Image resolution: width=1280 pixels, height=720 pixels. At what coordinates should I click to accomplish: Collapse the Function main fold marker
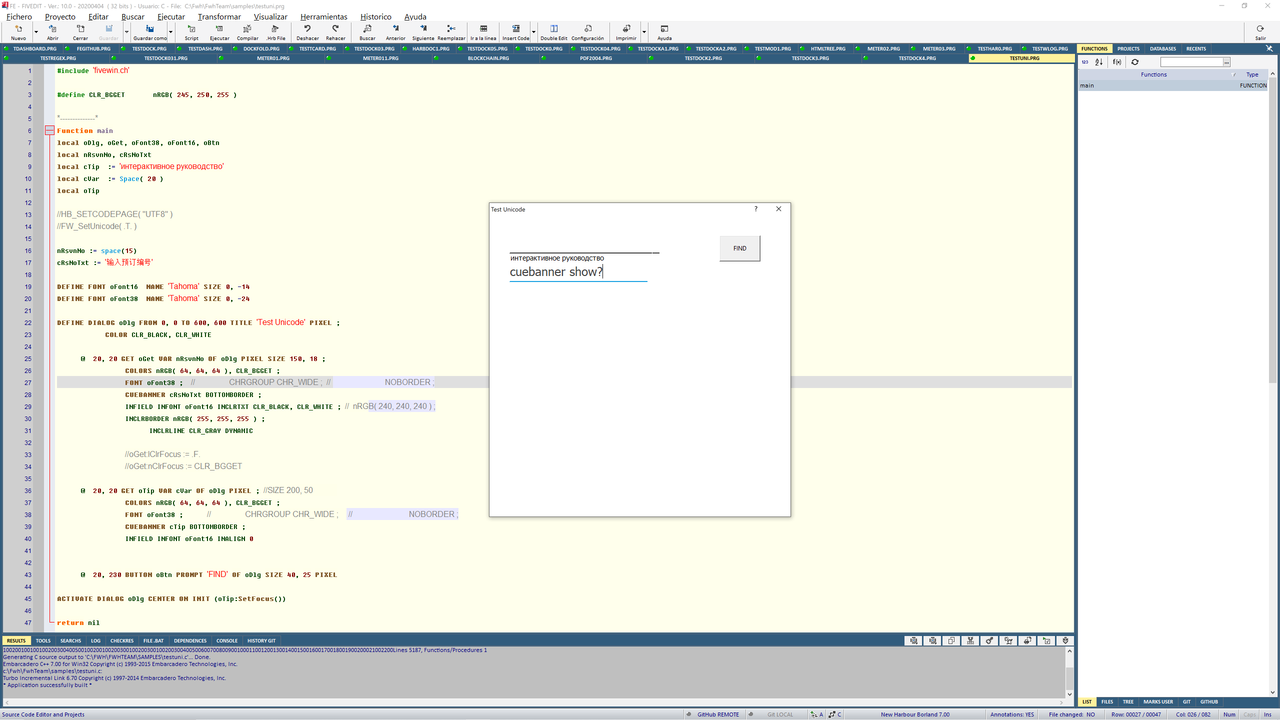point(49,131)
